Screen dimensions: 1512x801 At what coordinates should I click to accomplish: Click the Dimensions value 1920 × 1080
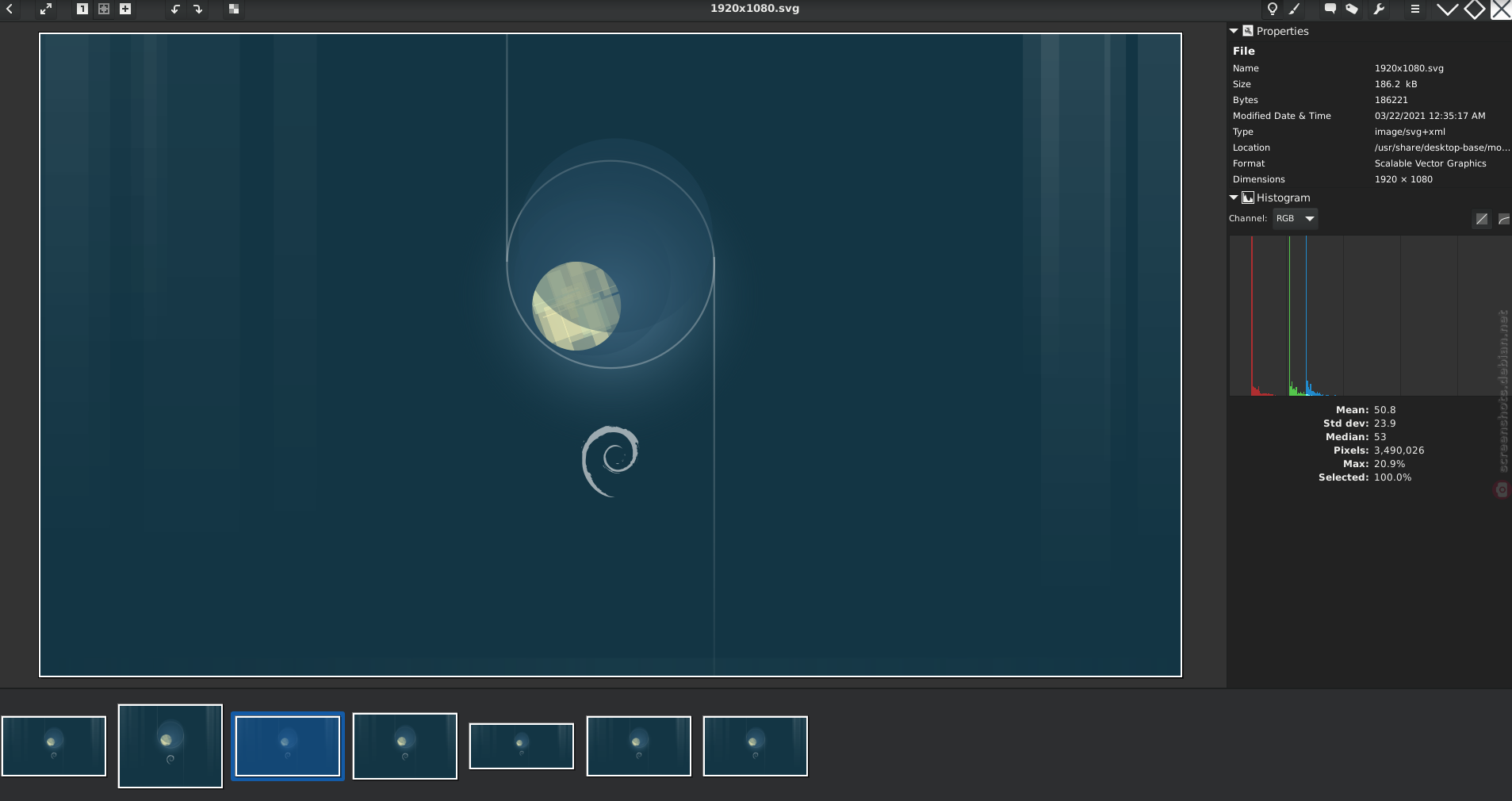1403,179
